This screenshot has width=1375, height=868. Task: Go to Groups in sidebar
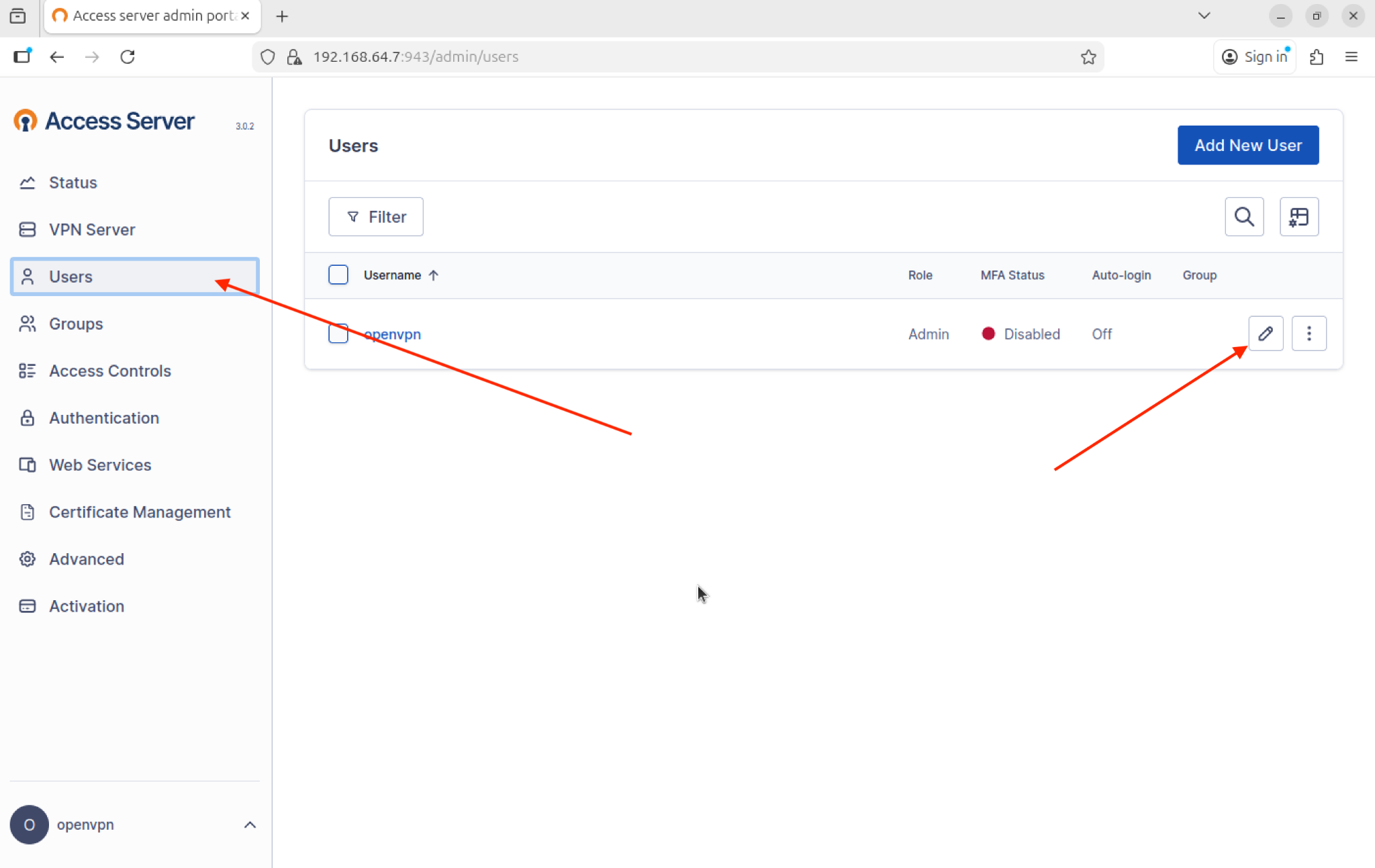pyautogui.click(x=134, y=324)
